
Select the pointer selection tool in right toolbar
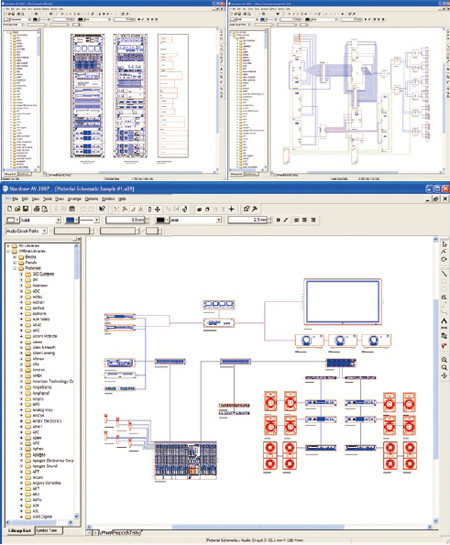[444, 244]
